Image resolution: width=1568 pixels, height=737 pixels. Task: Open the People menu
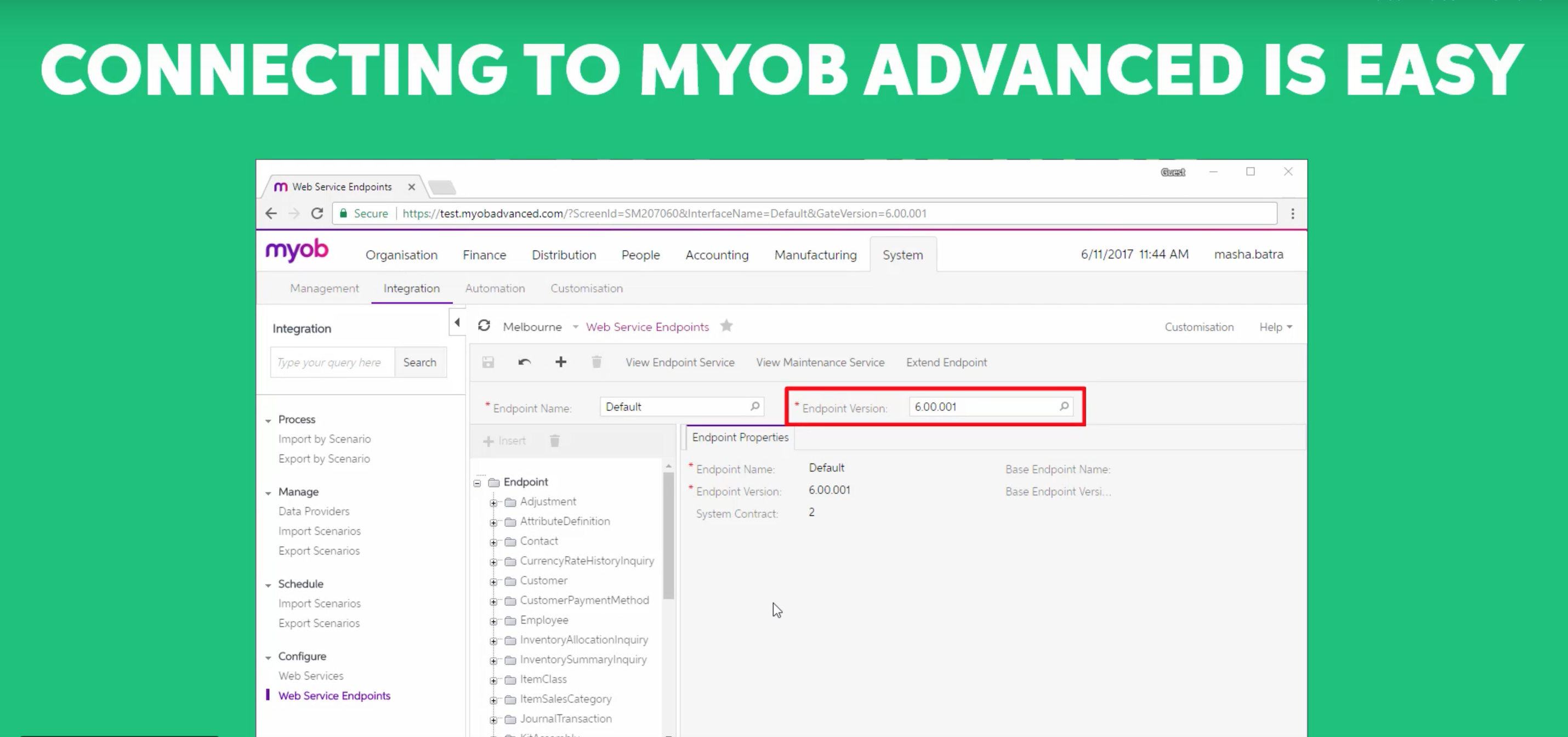point(640,255)
